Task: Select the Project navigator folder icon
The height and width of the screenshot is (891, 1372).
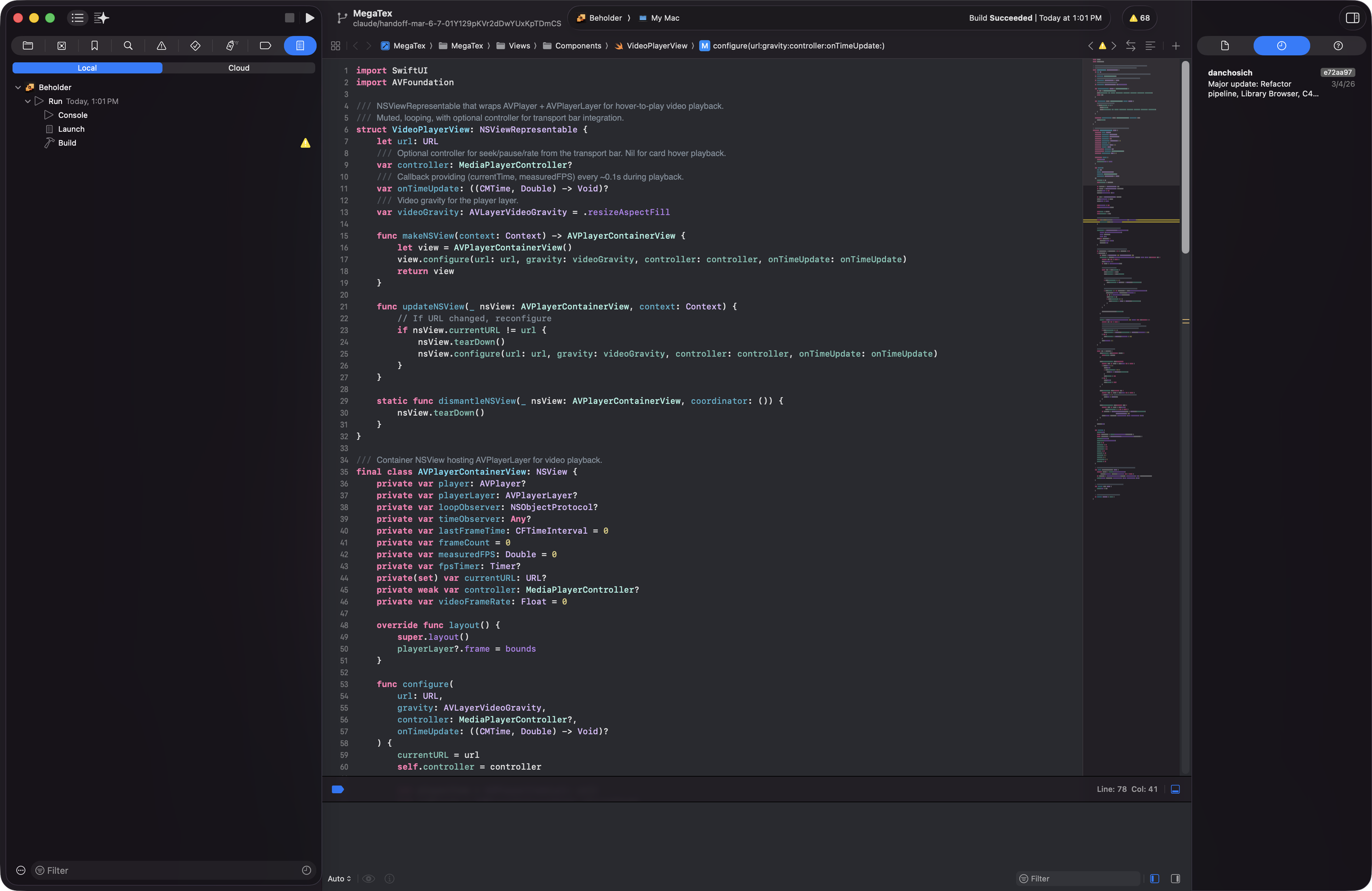Action: (x=27, y=46)
